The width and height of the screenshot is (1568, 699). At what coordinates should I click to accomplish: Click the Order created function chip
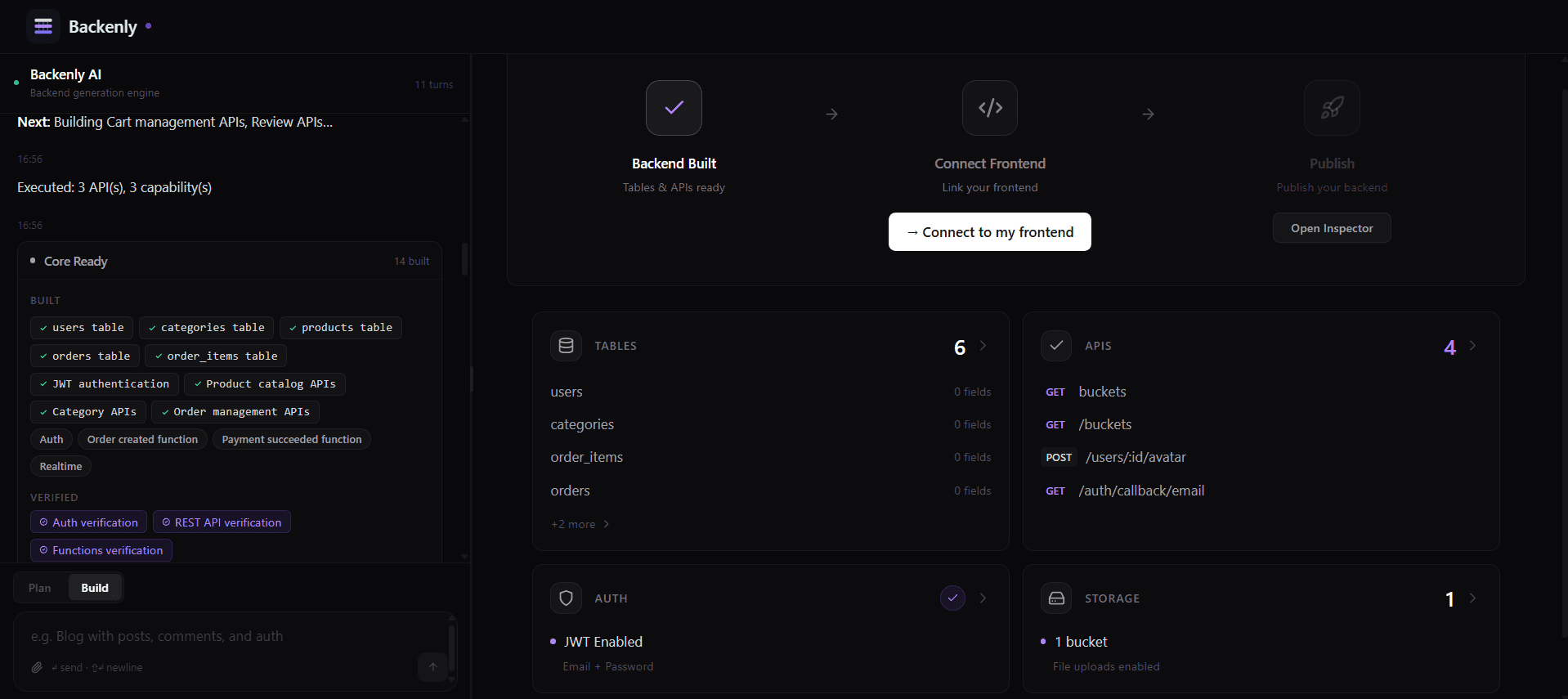pyautogui.click(x=142, y=440)
